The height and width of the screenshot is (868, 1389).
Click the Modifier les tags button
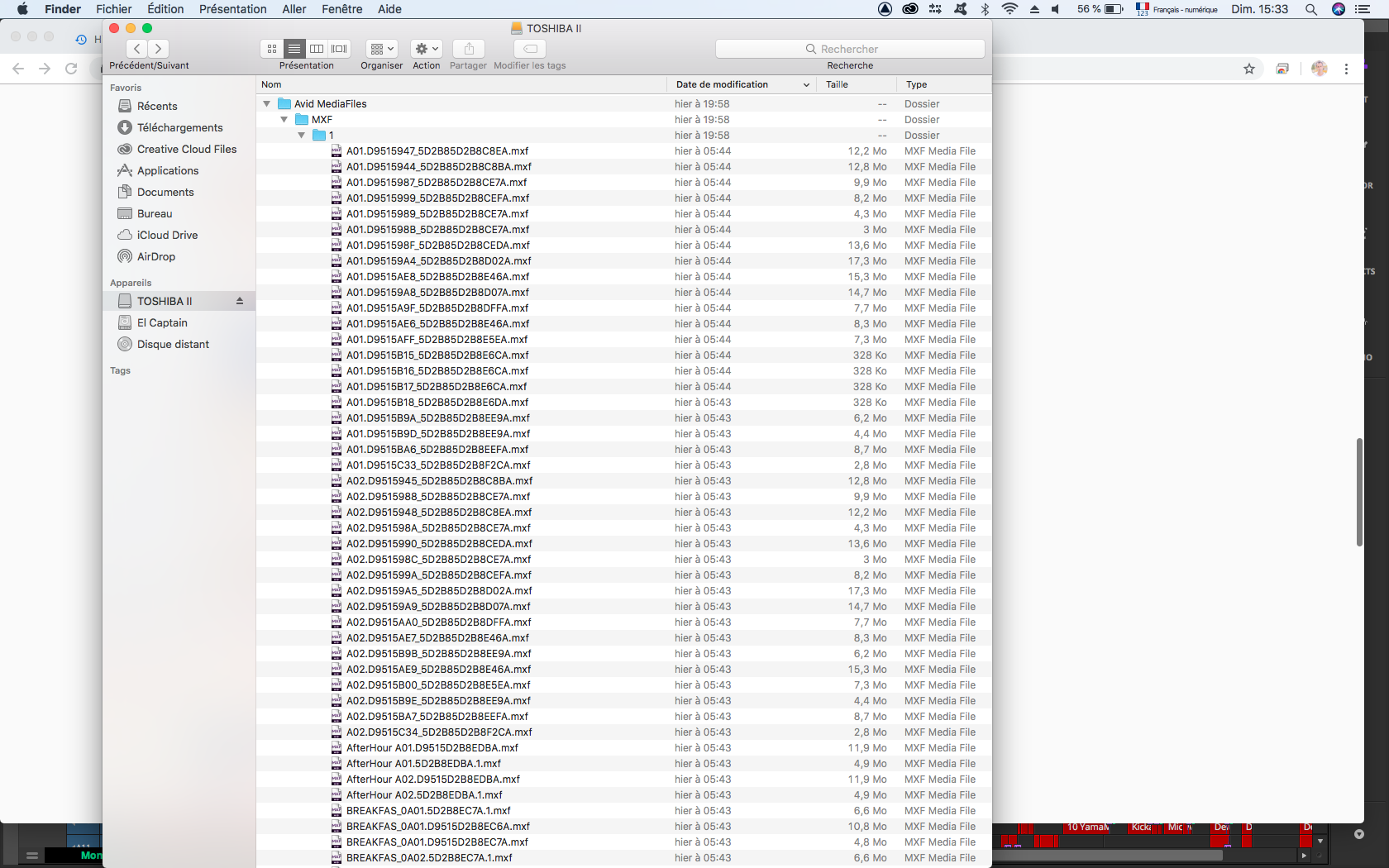click(530, 49)
